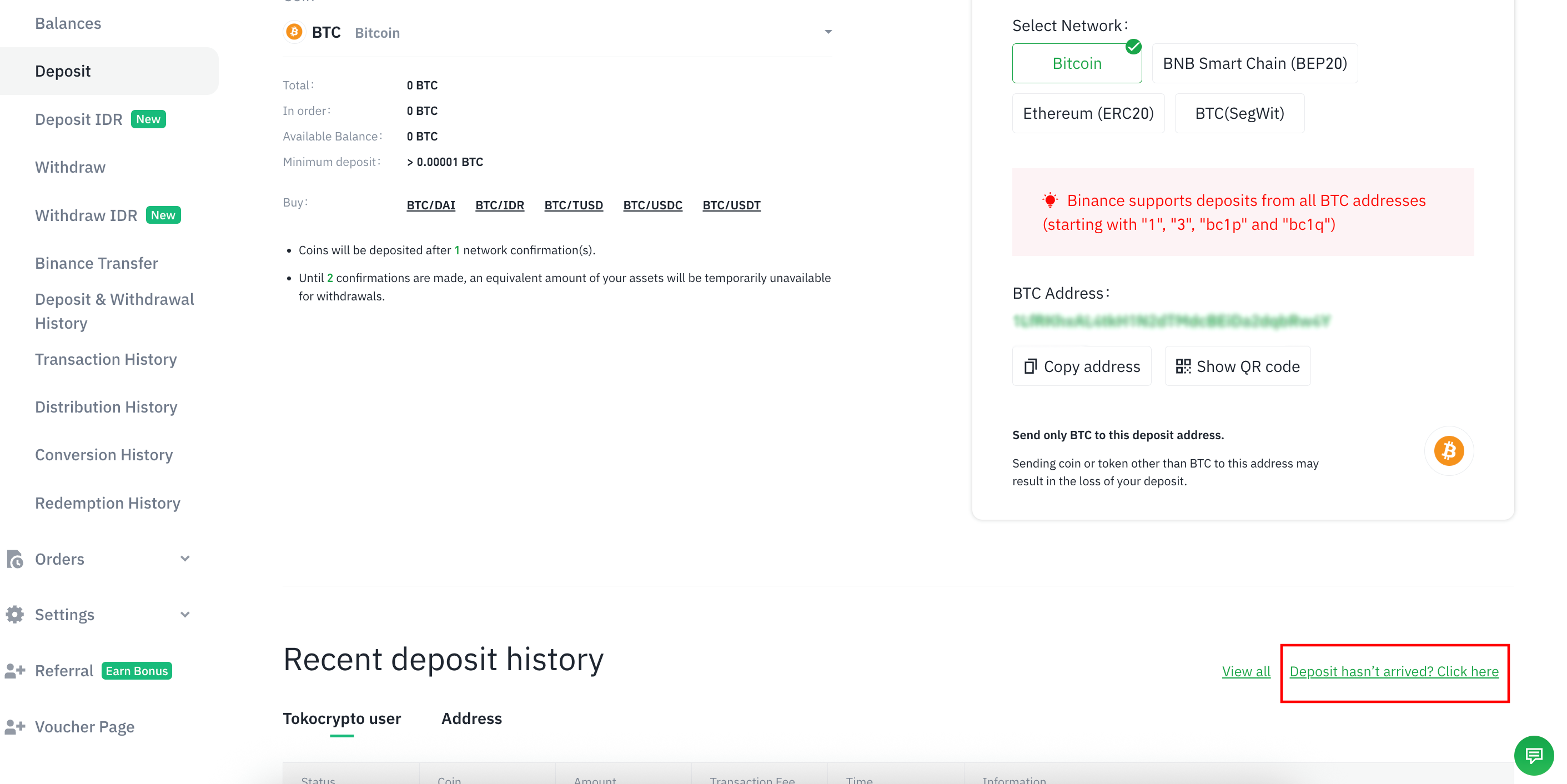The width and height of the screenshot is (1567, 784).
Task: Click the Voucher Page person icon
Action: click(14, 726)
